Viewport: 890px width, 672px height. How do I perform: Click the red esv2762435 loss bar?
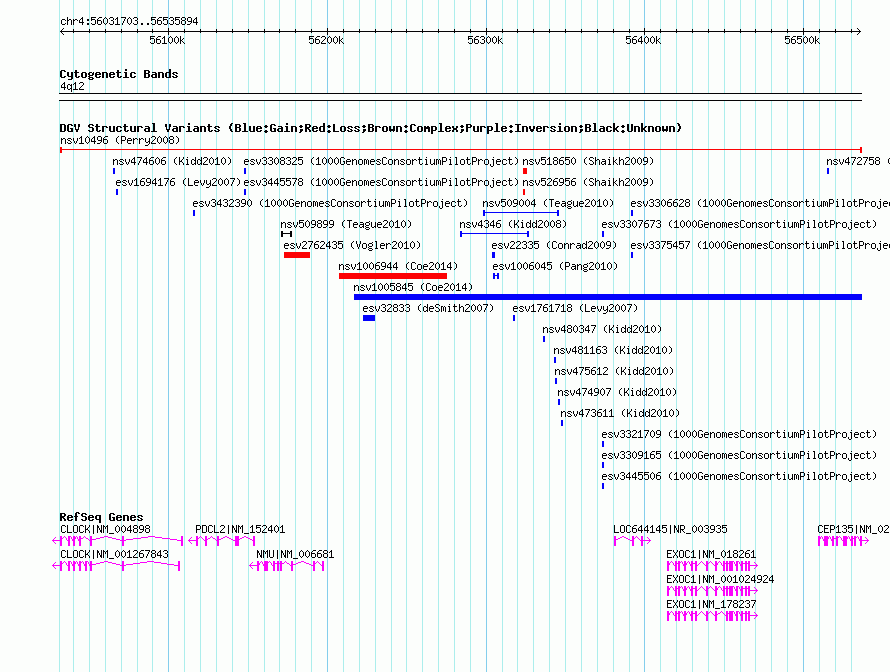(x=297, y=255)
